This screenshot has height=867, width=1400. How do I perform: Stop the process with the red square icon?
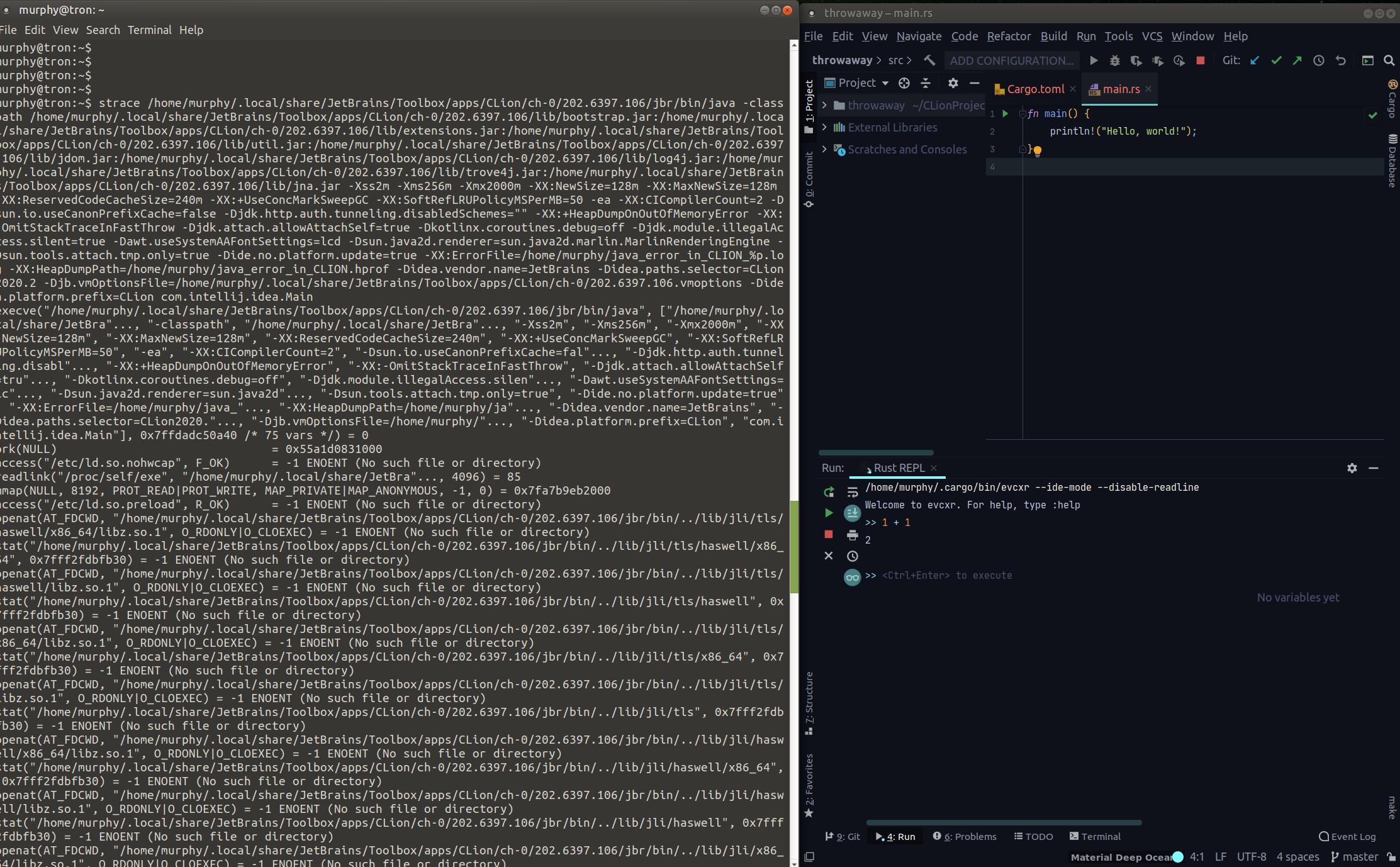1201,60
